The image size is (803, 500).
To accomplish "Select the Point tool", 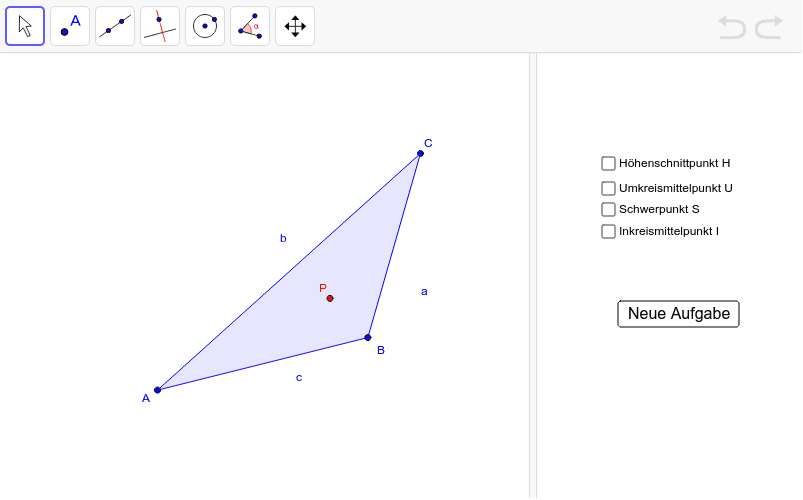I will coord(70,26).
